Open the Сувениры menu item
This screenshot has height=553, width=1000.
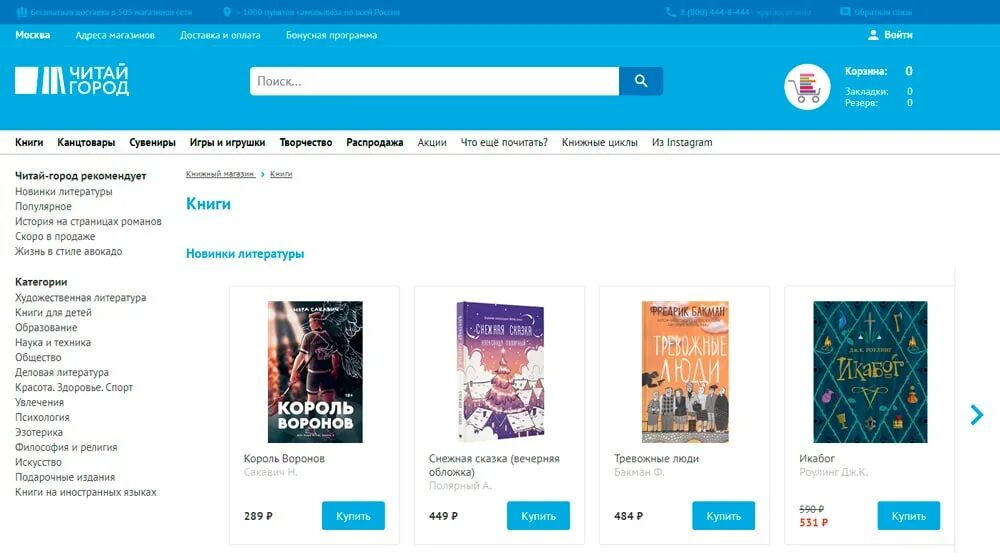pyautogui.click(x=152, y=142)
